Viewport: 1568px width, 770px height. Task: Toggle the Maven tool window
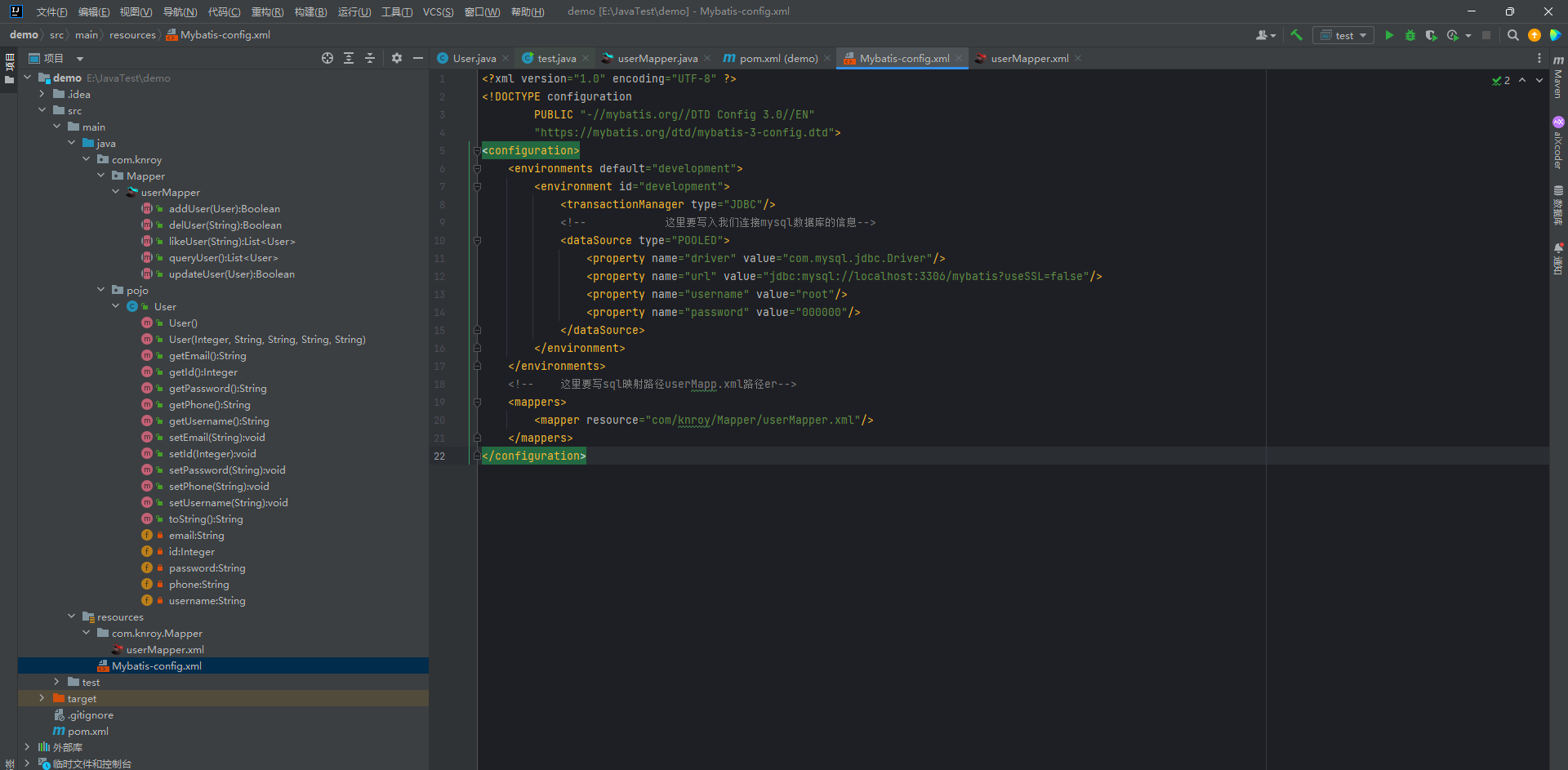[1558, 78]
